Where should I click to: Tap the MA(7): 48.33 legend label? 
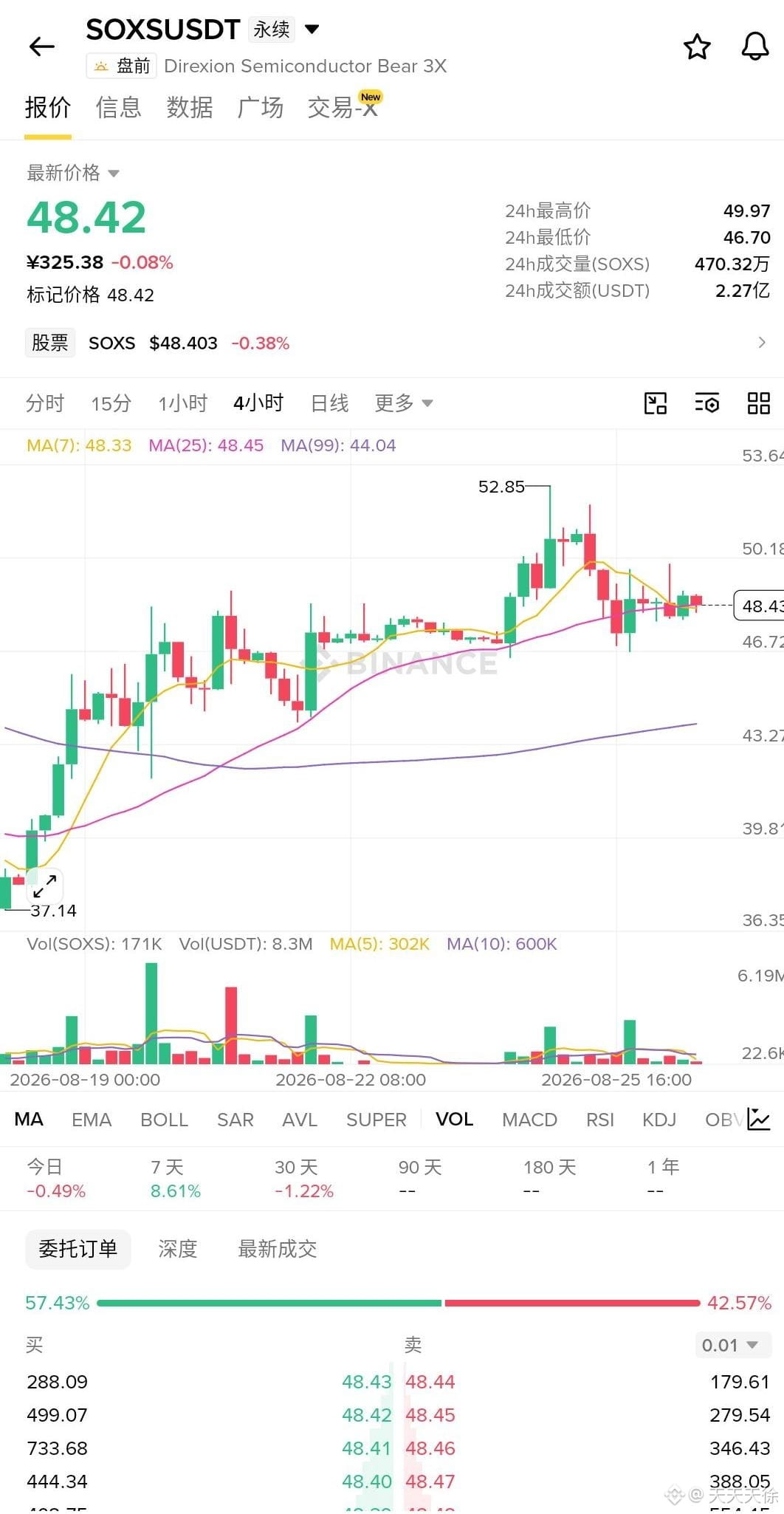coord(79,445)
